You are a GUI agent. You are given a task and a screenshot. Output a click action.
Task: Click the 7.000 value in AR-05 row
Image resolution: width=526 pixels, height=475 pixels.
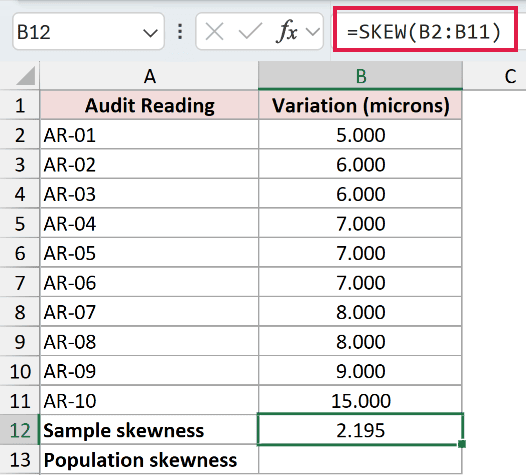[x=360, y=253]
